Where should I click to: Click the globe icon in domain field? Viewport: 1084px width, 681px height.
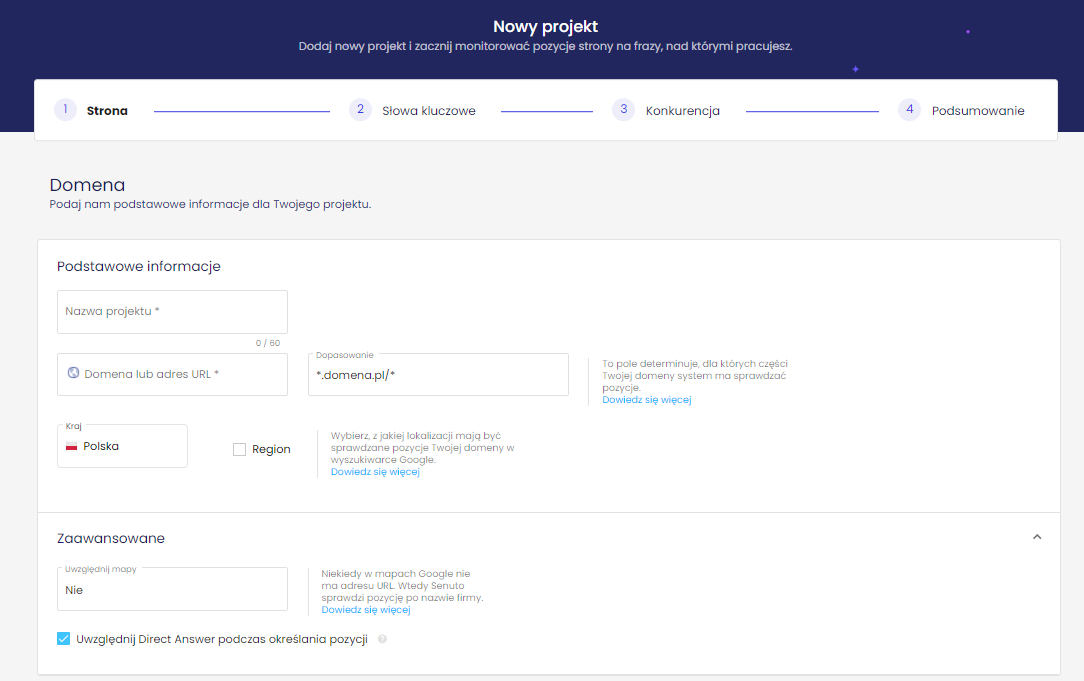pyautogui.click(x=73, y=373)
